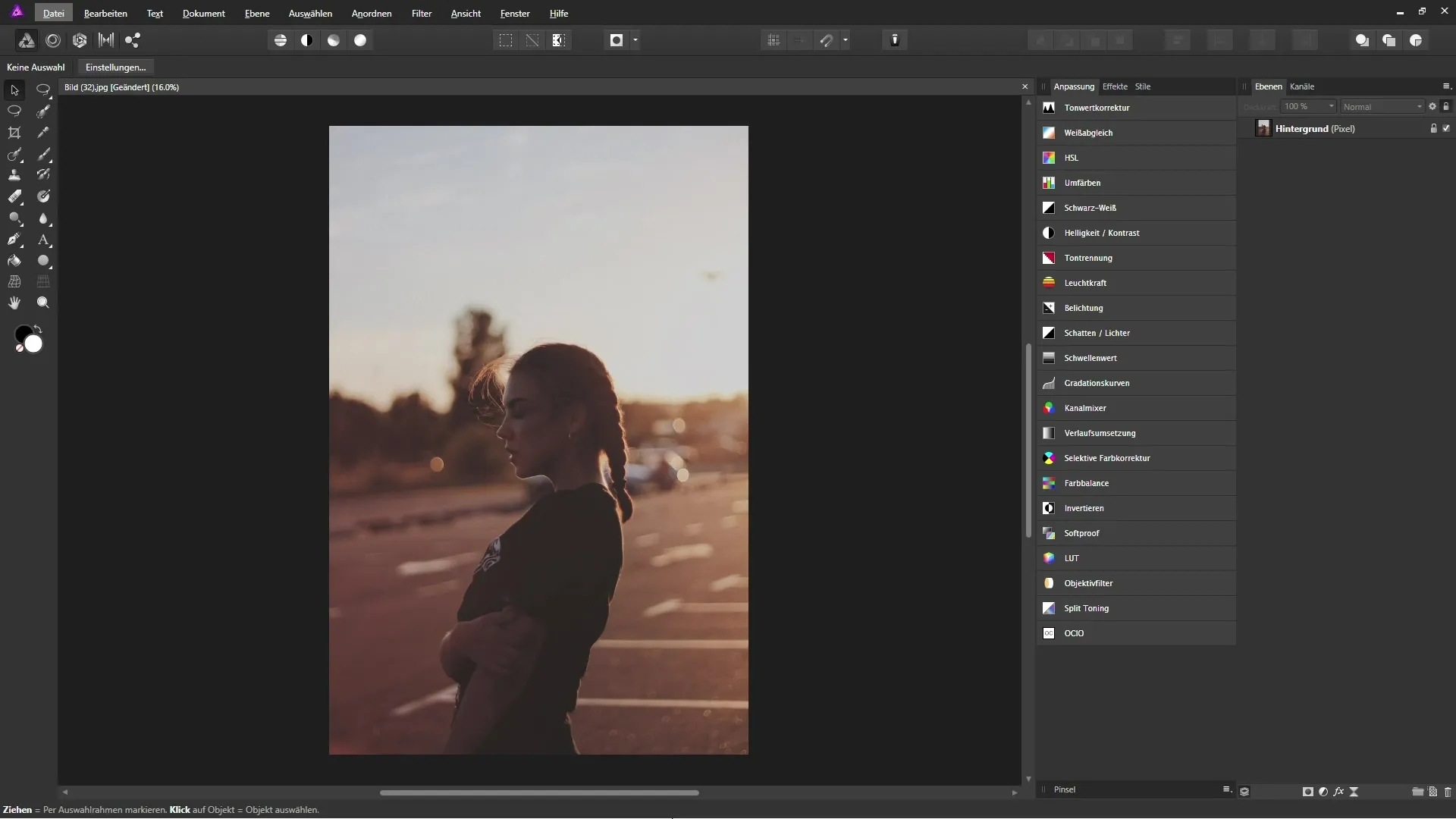Switch to the Liquify persona
The height and width of the screenshot is (819, 1456).
click(x=53, y=40)
